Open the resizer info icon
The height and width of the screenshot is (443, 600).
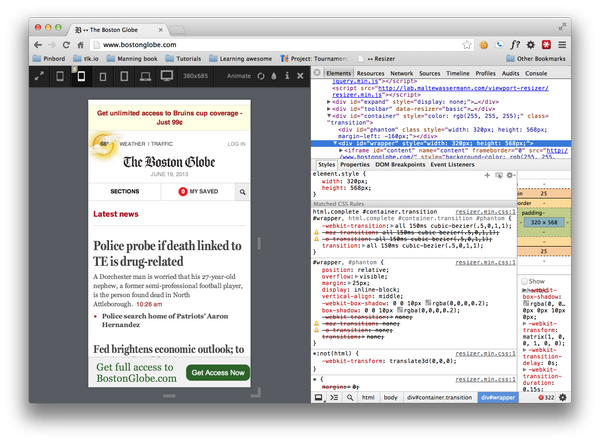287,76
